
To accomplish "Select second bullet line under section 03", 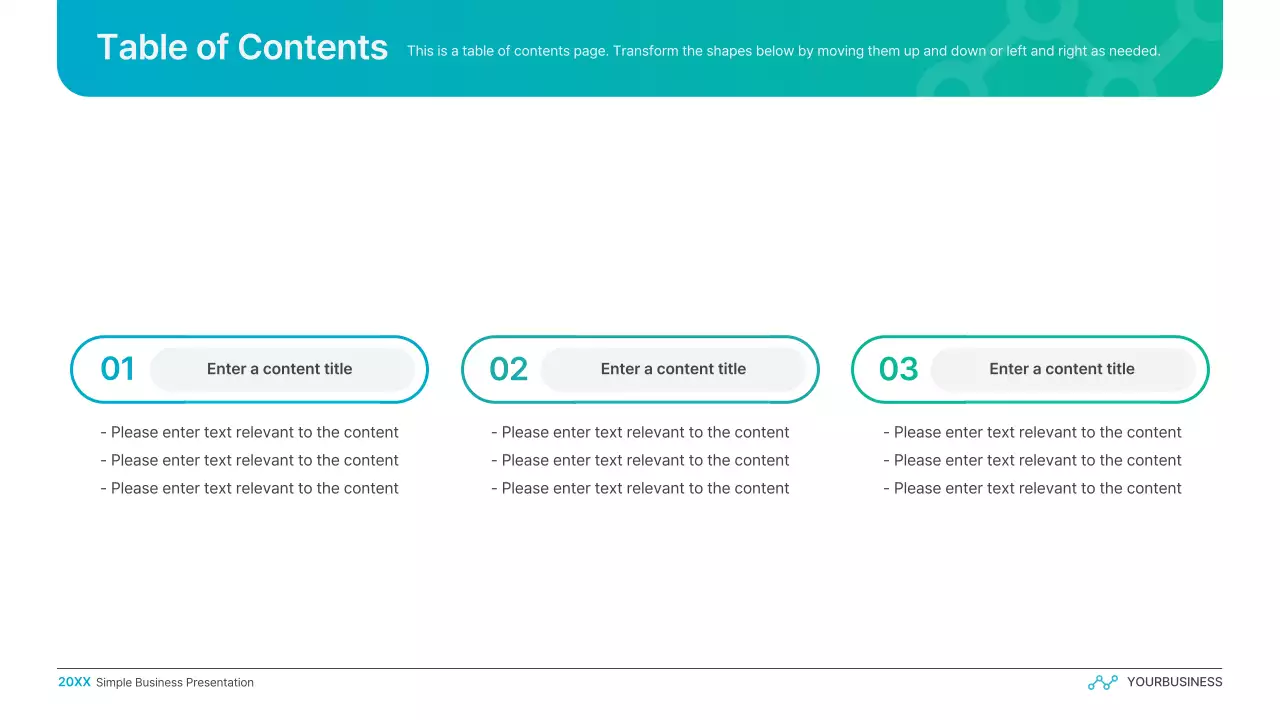I will click(1033, 460).
